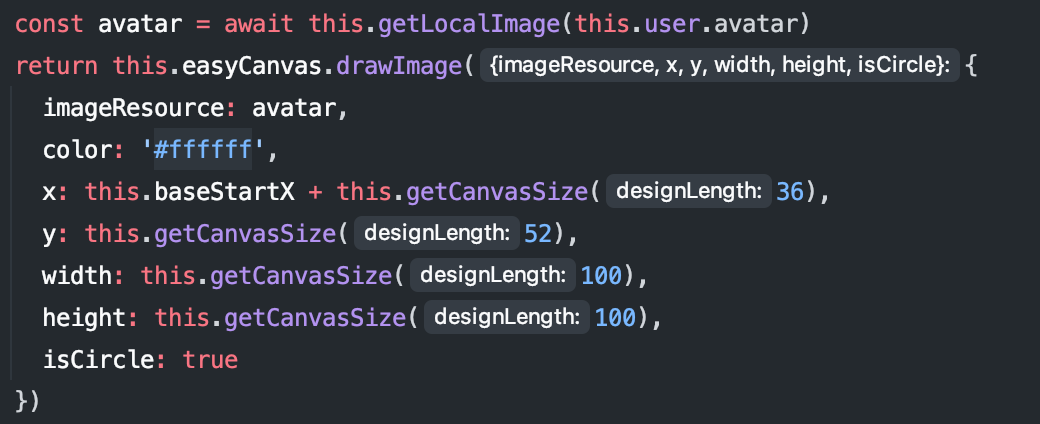
Task: Click the closing brace and parenthesis
Action: click(x=28, y=401)
